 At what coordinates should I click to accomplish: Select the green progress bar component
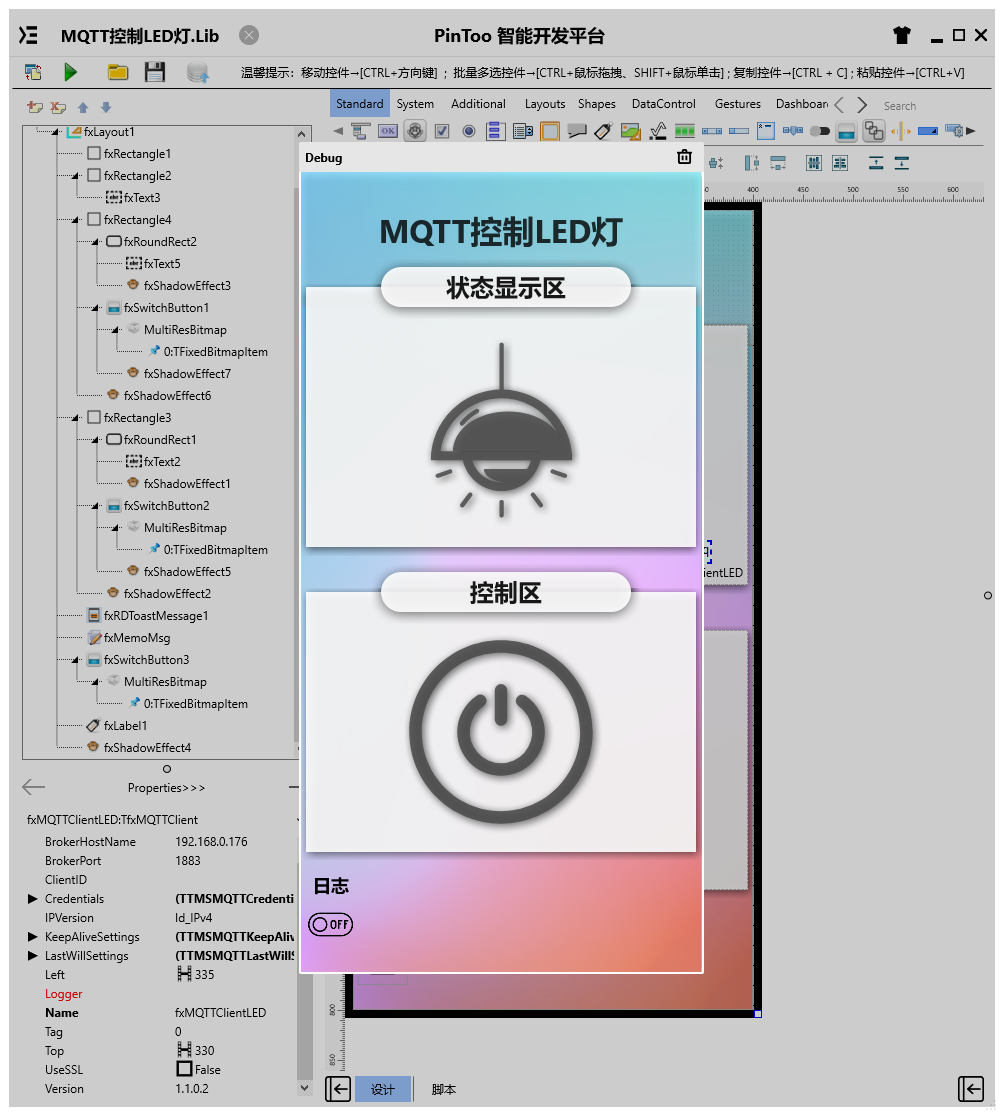pyautogui.click(x=685, y=131)
